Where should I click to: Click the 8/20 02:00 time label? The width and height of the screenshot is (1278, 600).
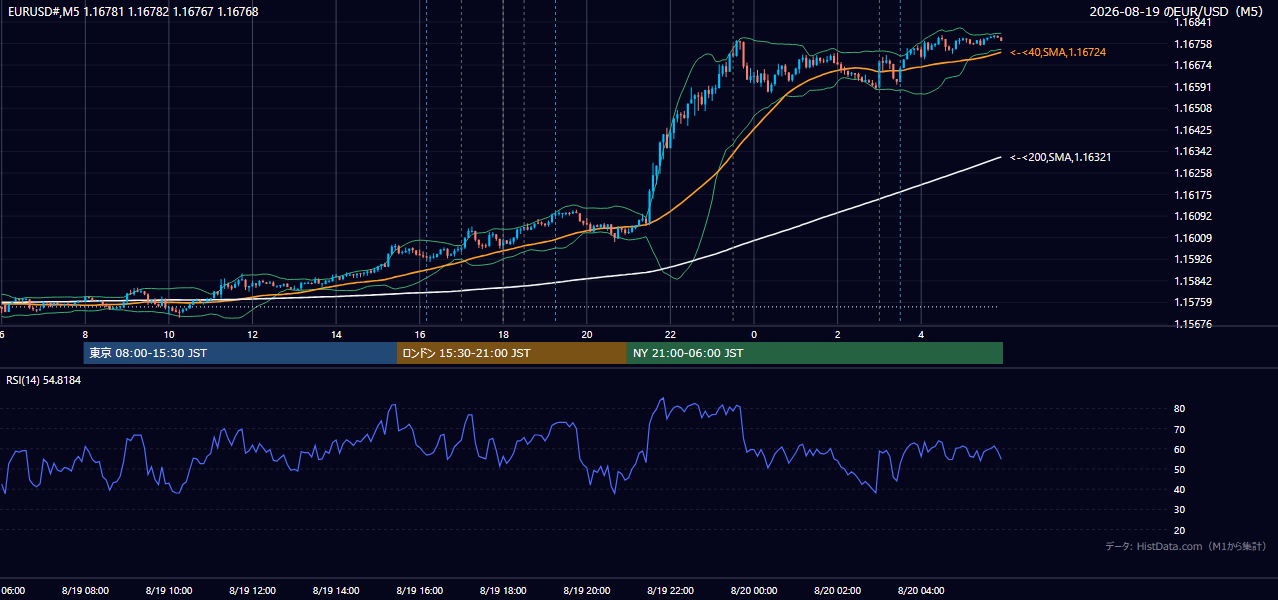837,590
